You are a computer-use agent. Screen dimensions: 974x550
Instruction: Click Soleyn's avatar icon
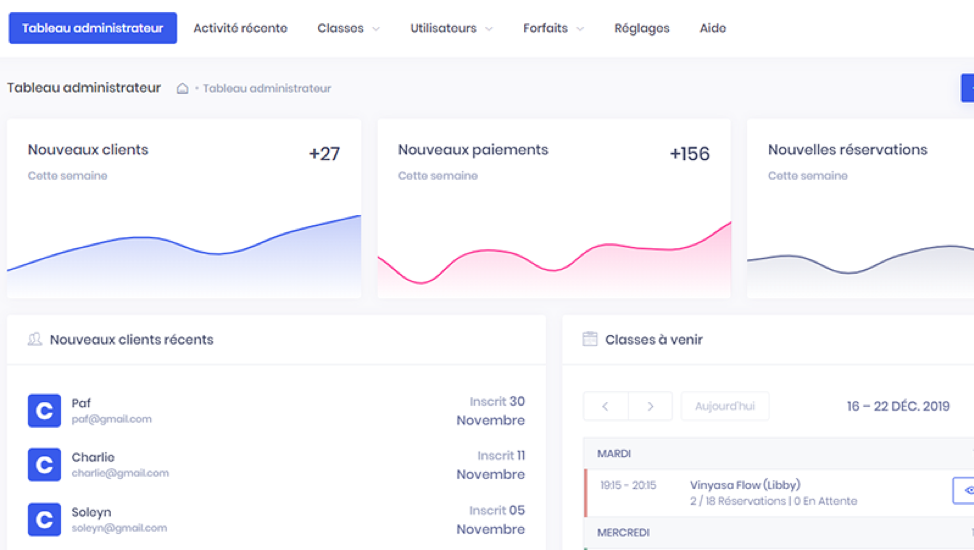click(x=44, y=520)
